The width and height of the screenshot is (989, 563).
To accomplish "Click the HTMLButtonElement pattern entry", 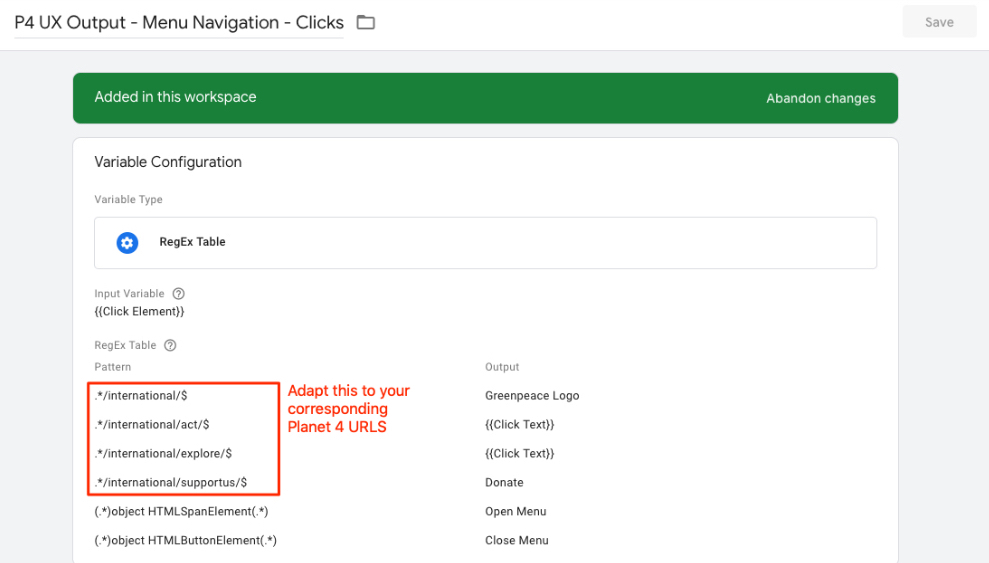I will (x=185, y=540).
